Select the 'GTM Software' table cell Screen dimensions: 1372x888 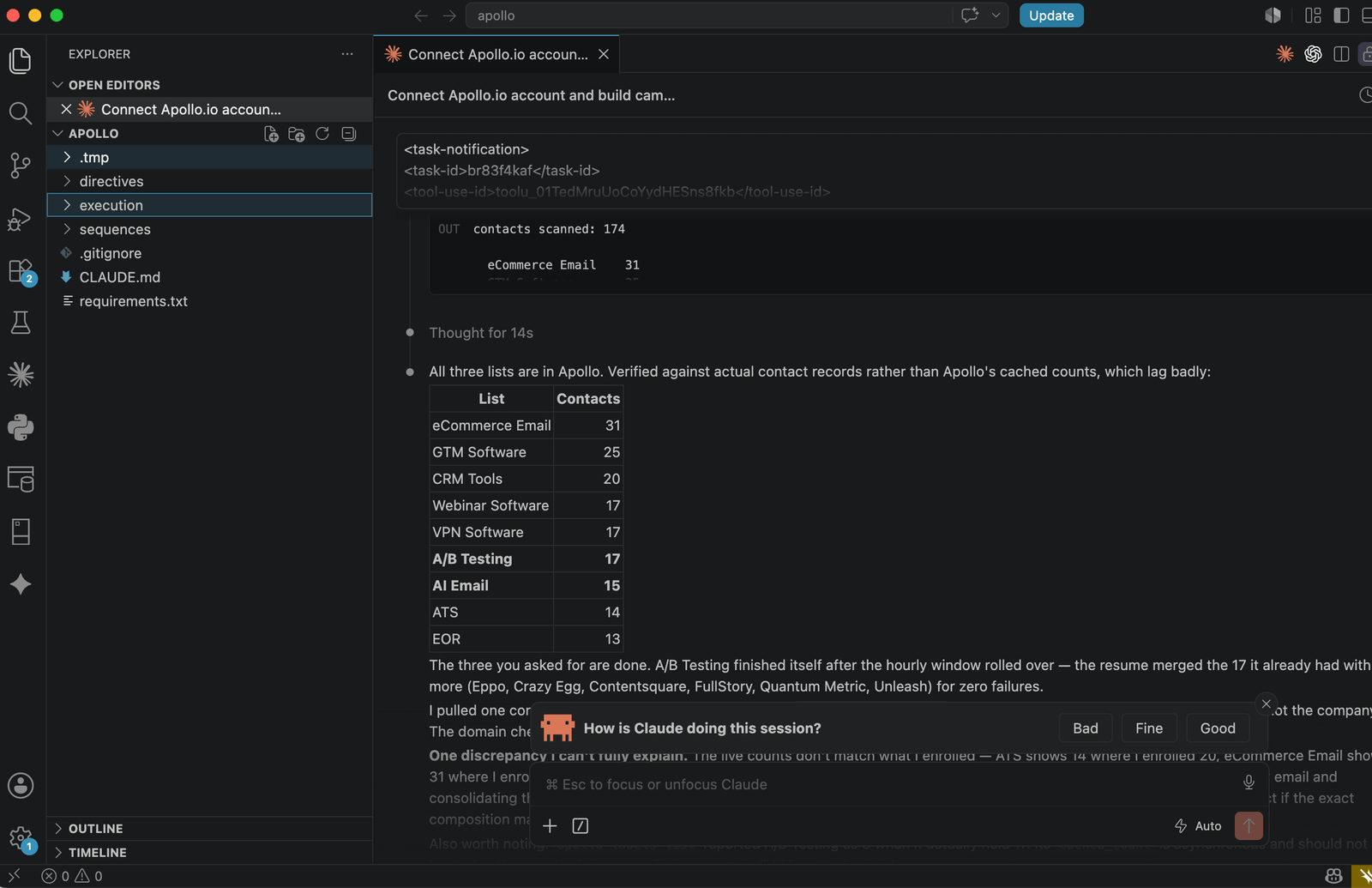pyautogui.click(x=491, y=452)
